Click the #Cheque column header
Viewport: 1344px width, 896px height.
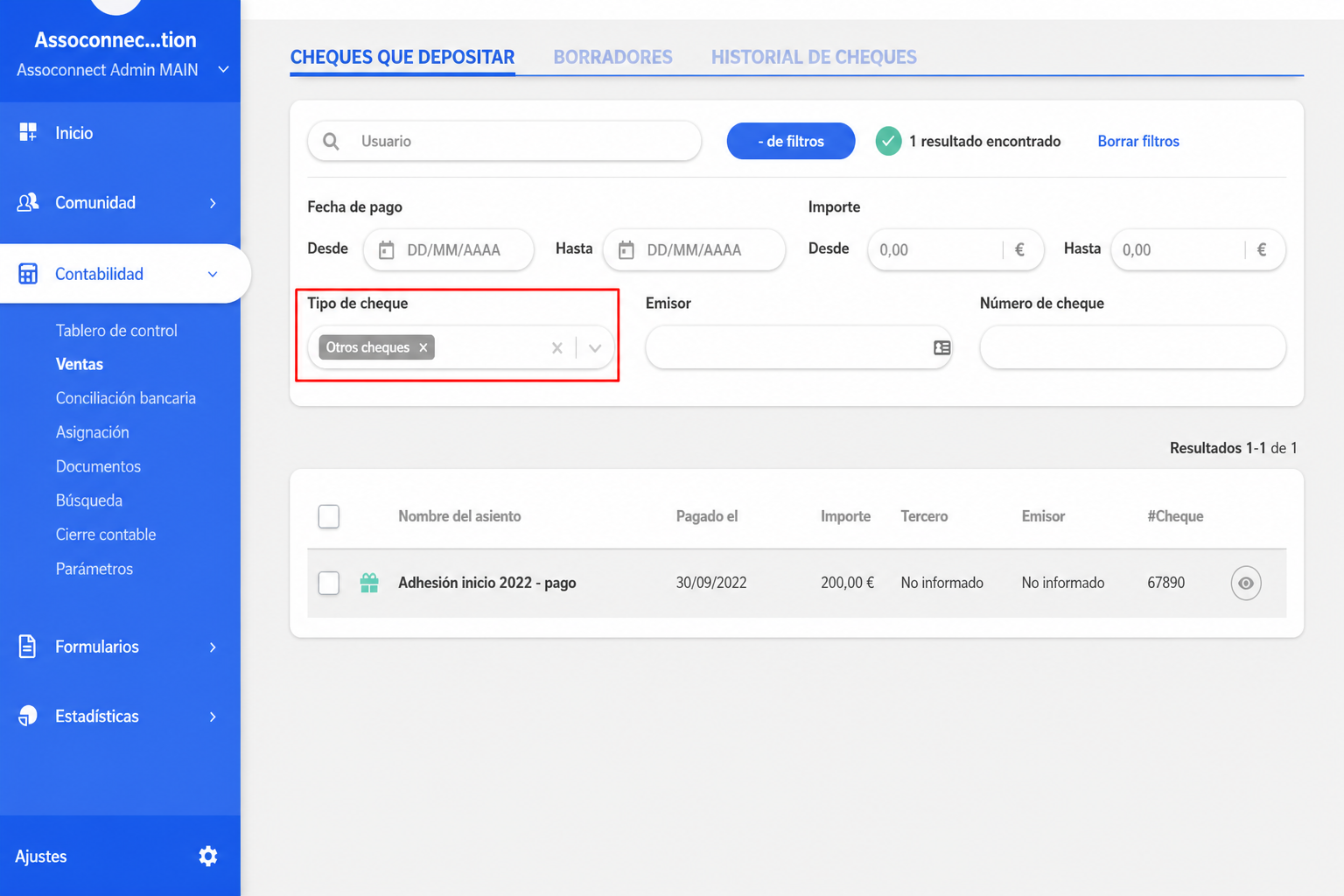pos(1175,516)
